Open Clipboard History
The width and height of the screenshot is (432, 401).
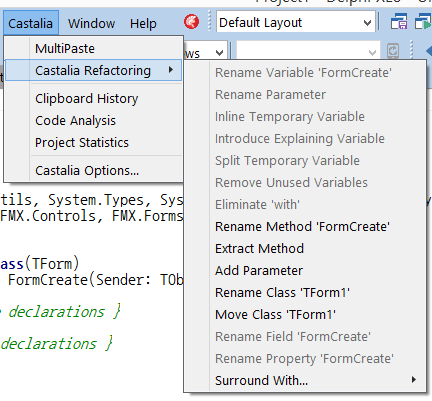pyautogui.click(x=93, y=99)
